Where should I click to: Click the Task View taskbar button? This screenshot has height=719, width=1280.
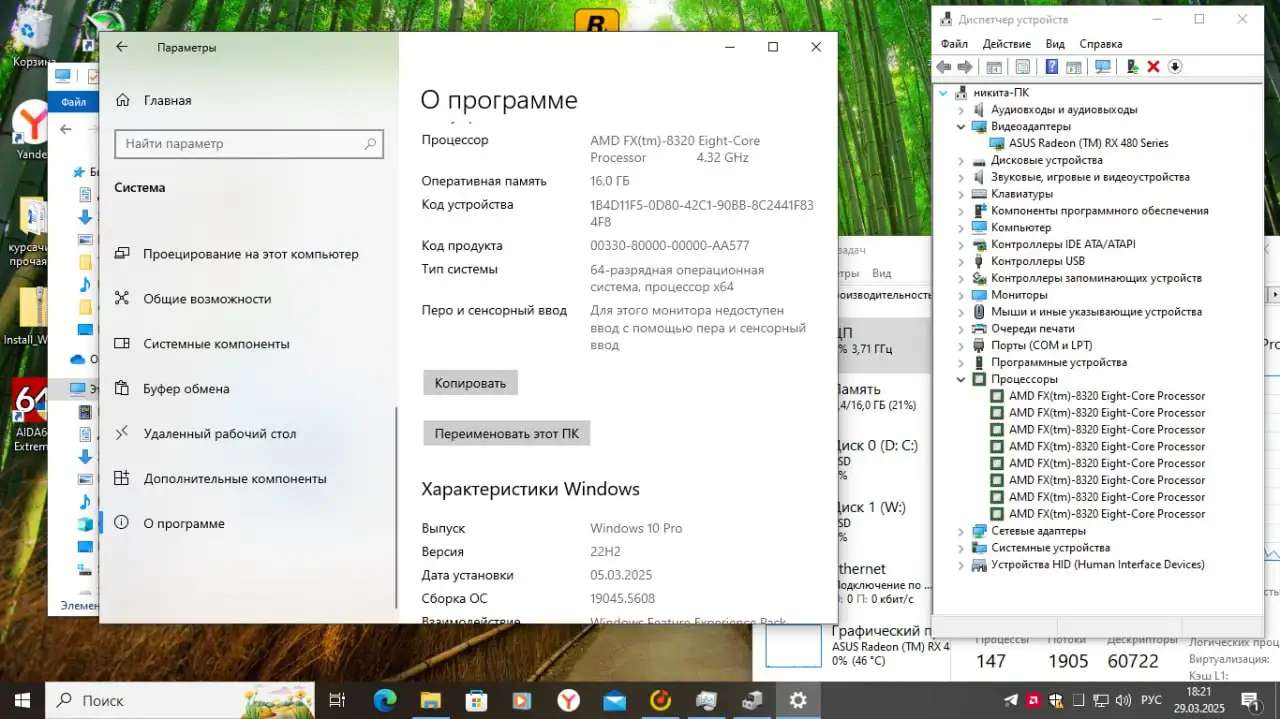coord(337,700)
